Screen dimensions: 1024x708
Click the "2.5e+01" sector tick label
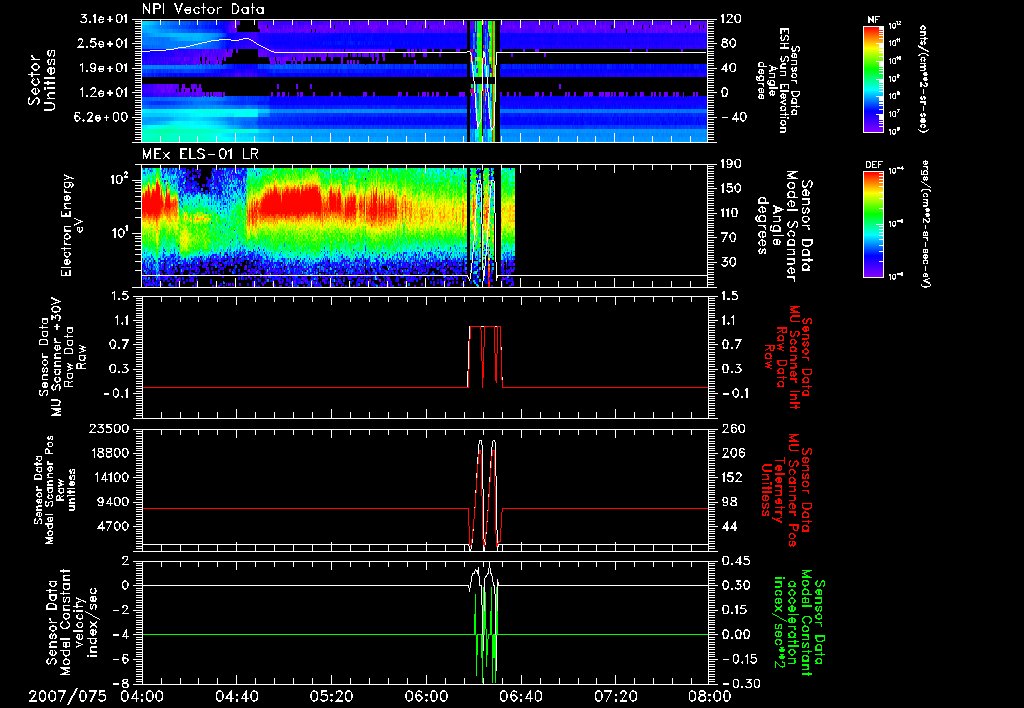[x=104, y=44]
